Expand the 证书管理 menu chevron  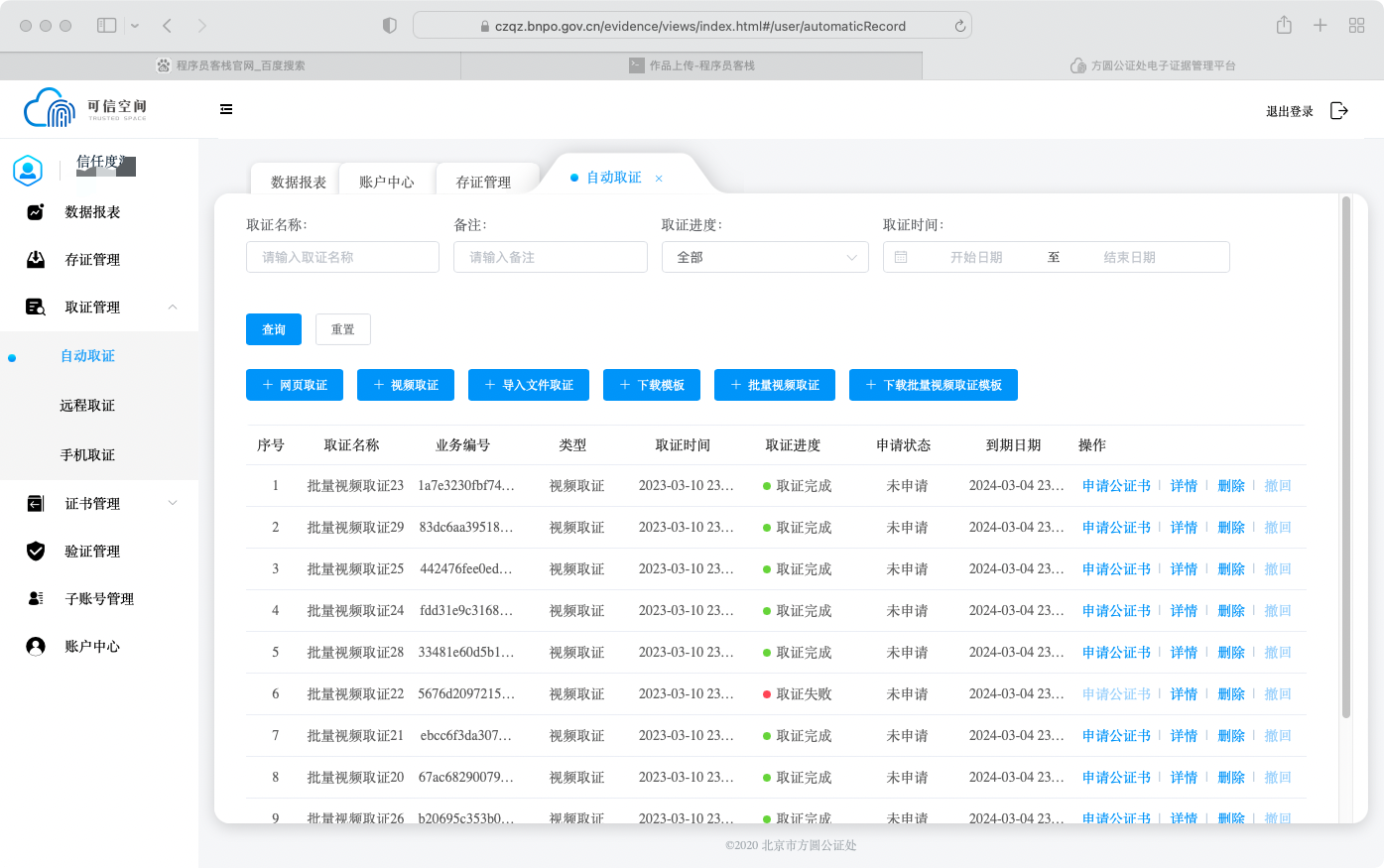click(173, 503)
